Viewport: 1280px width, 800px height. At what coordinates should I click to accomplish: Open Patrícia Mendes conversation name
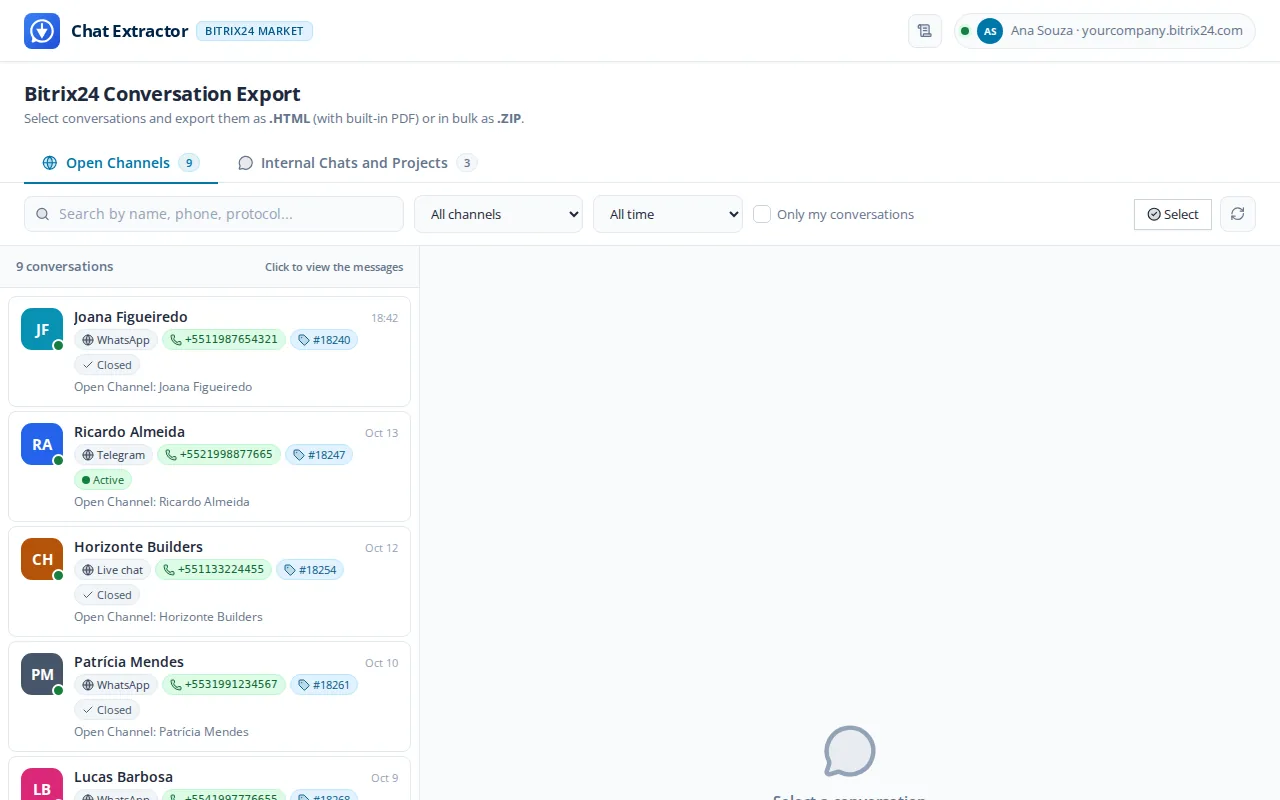point(129,662)
